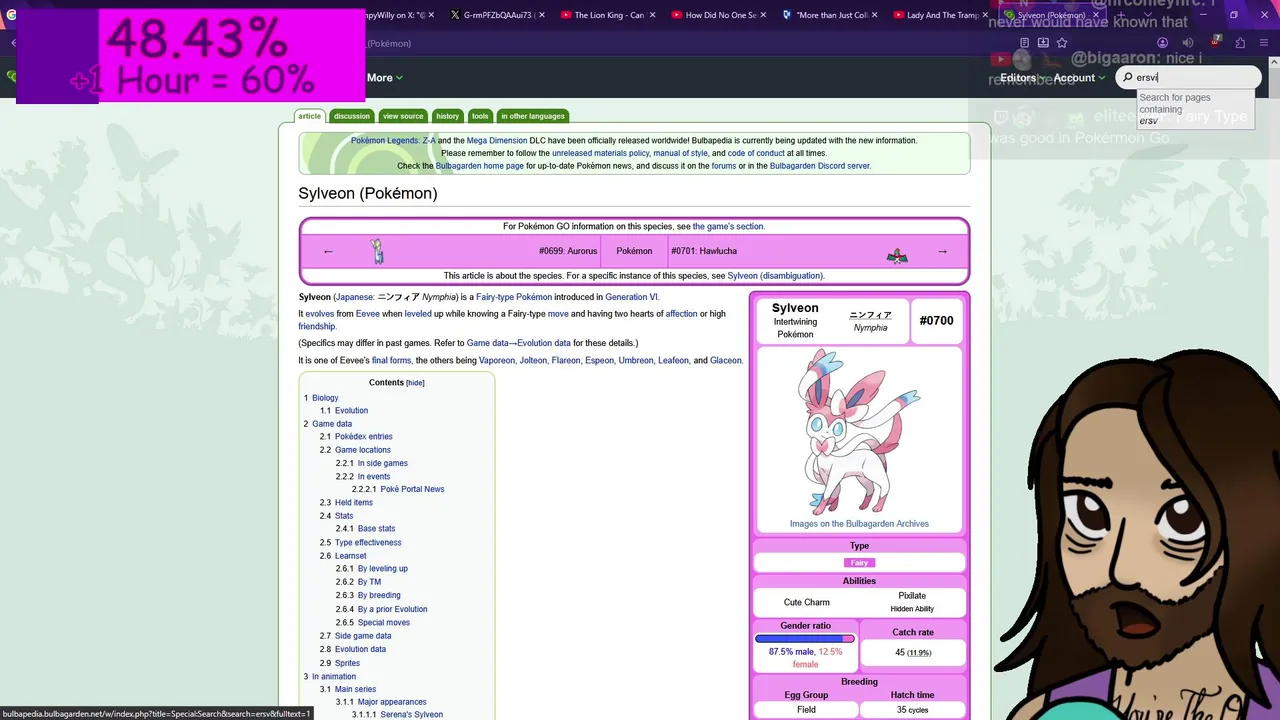Click the right arrow to next Pokémon
The width and height of the screenshot is (1280, 720).
942,251
